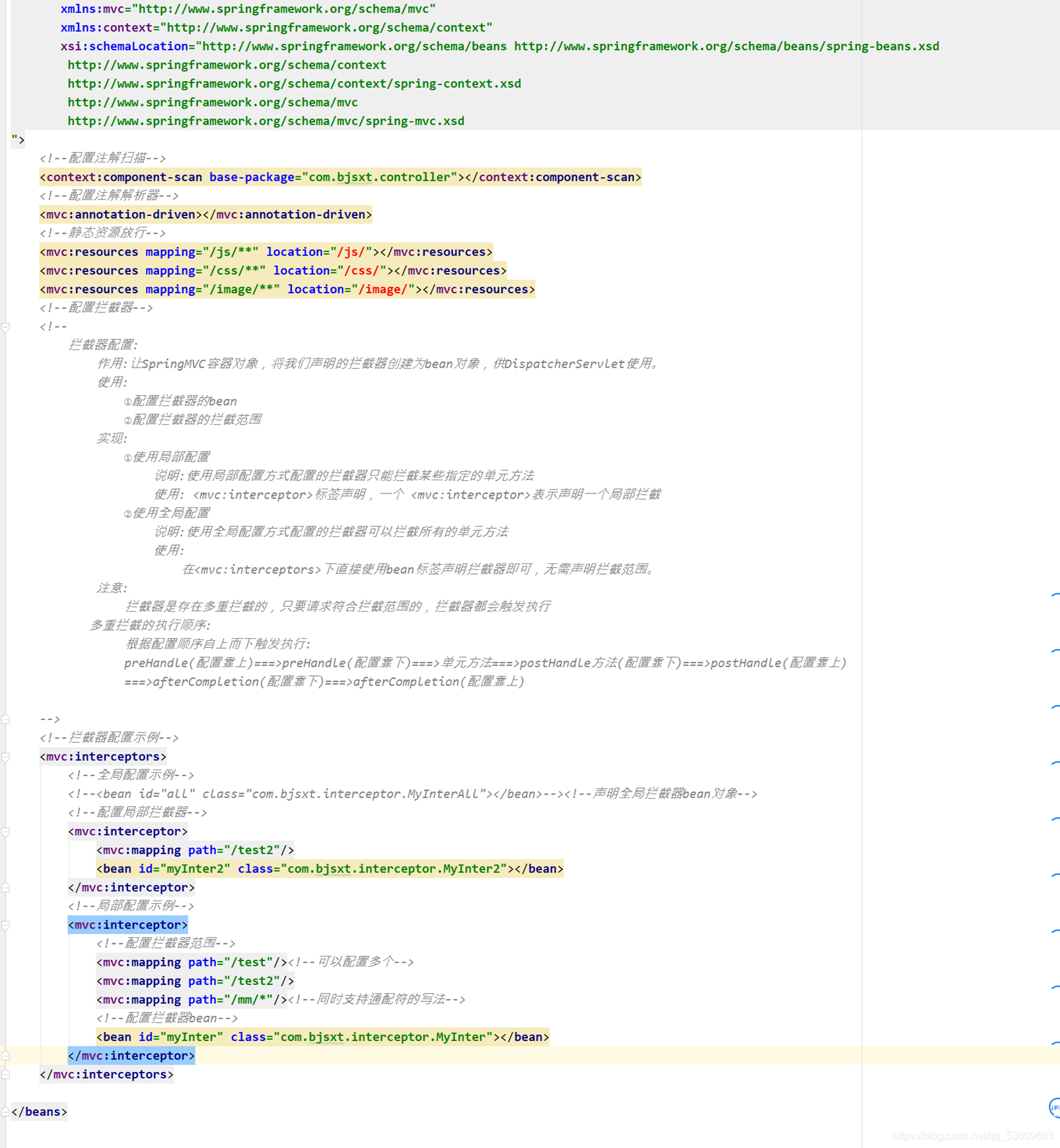Collapse the multi-line interceptor comment block fold marker

coord(5,327)
